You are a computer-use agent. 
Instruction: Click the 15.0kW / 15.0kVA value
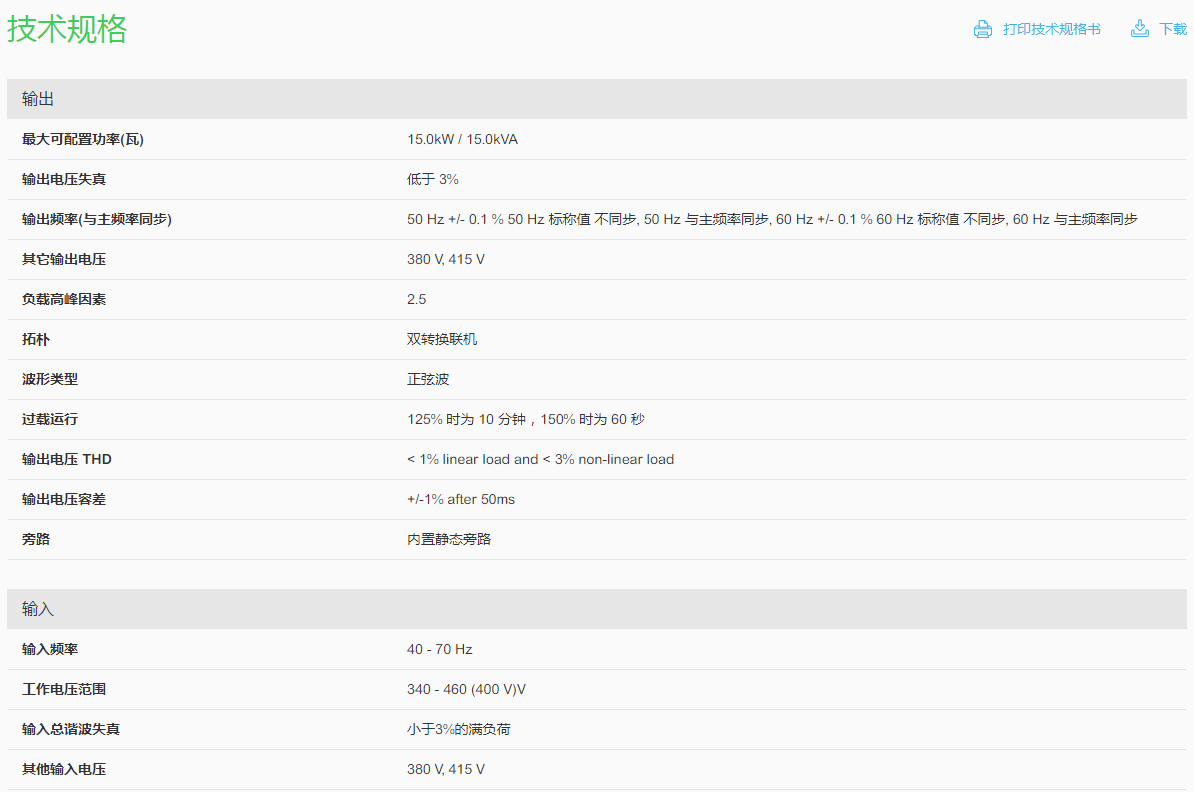[462, 139]
